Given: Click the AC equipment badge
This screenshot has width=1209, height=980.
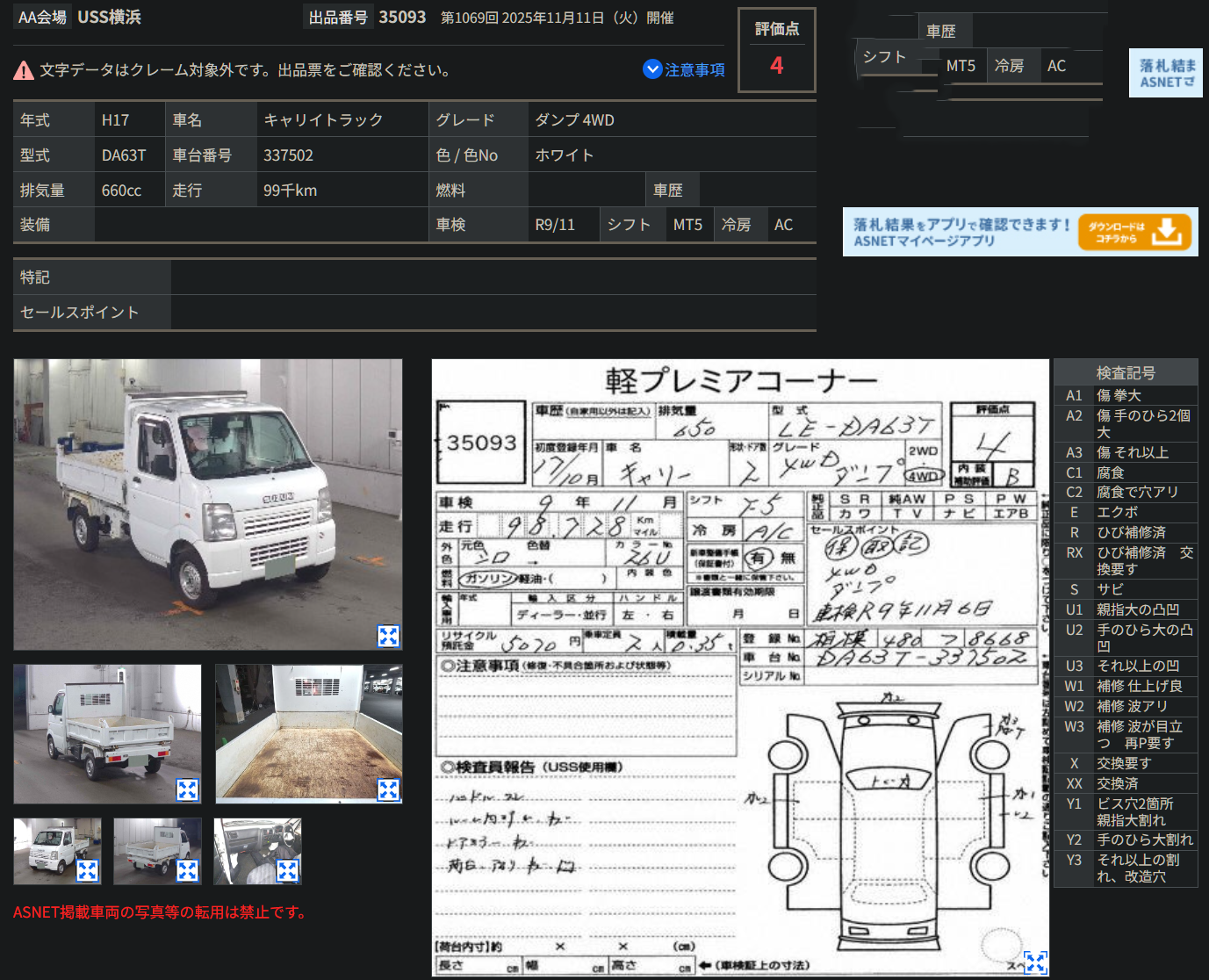Looking at the screenshot, I should pyautogui.click(x=782, y=224).
